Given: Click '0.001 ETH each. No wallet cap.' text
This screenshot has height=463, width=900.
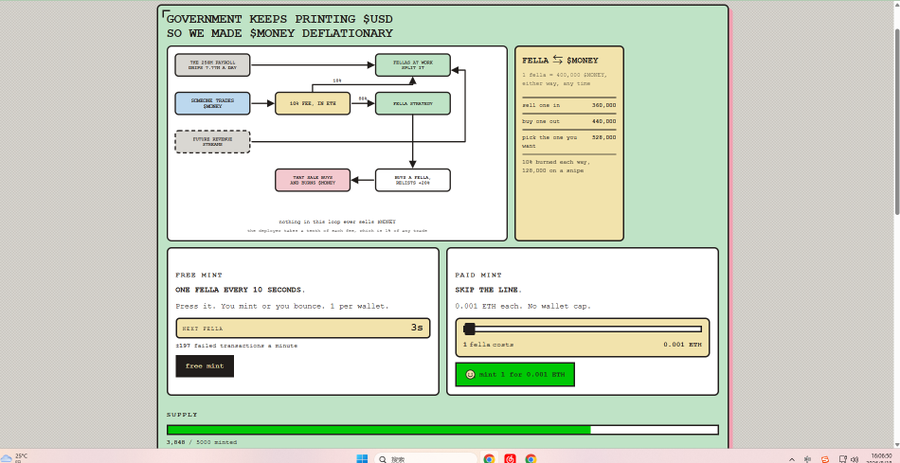Looking at the screenshot, I should (522, 306).
